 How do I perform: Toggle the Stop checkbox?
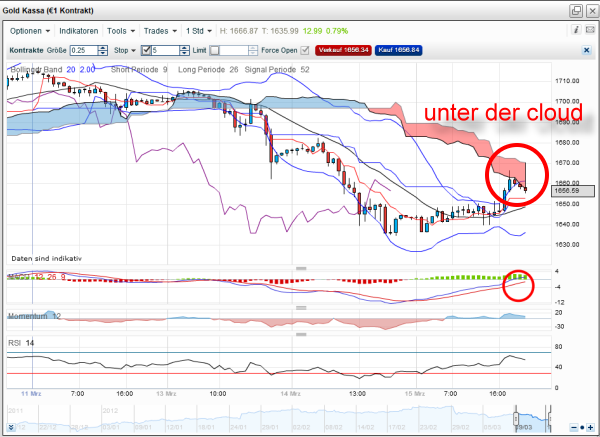coord(146,50)
